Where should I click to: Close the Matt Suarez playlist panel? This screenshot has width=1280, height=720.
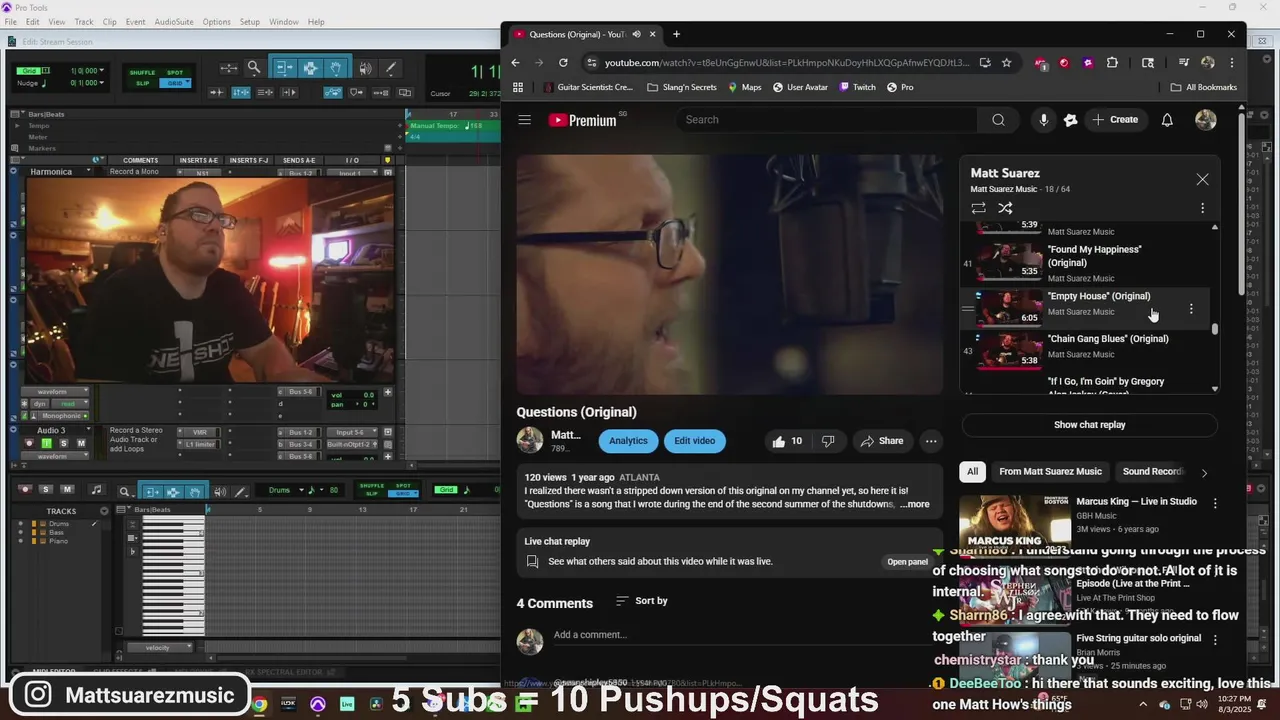pyautogui.click(x=1202, y=179)
